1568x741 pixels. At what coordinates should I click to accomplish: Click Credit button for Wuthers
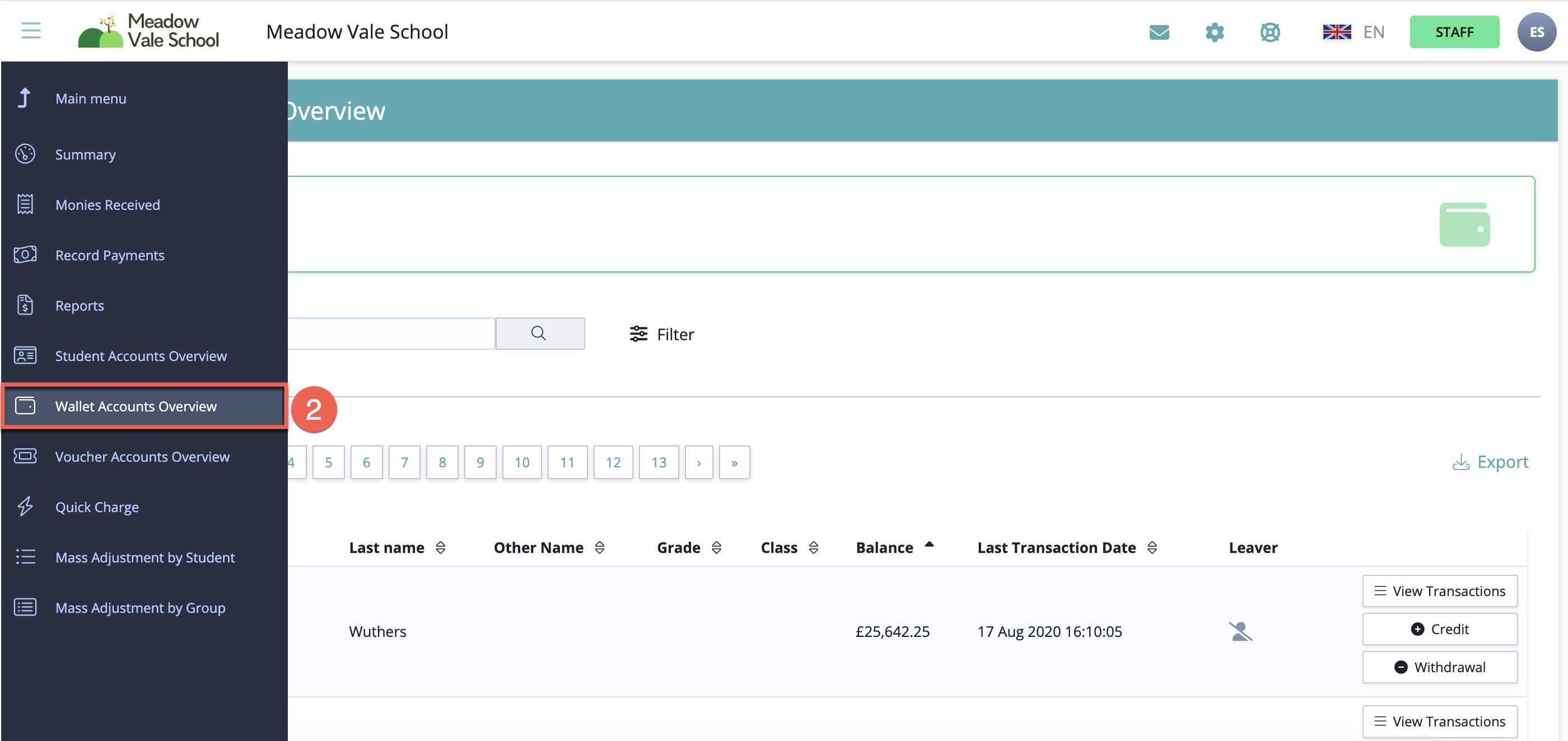click(x=1440, y=629)
